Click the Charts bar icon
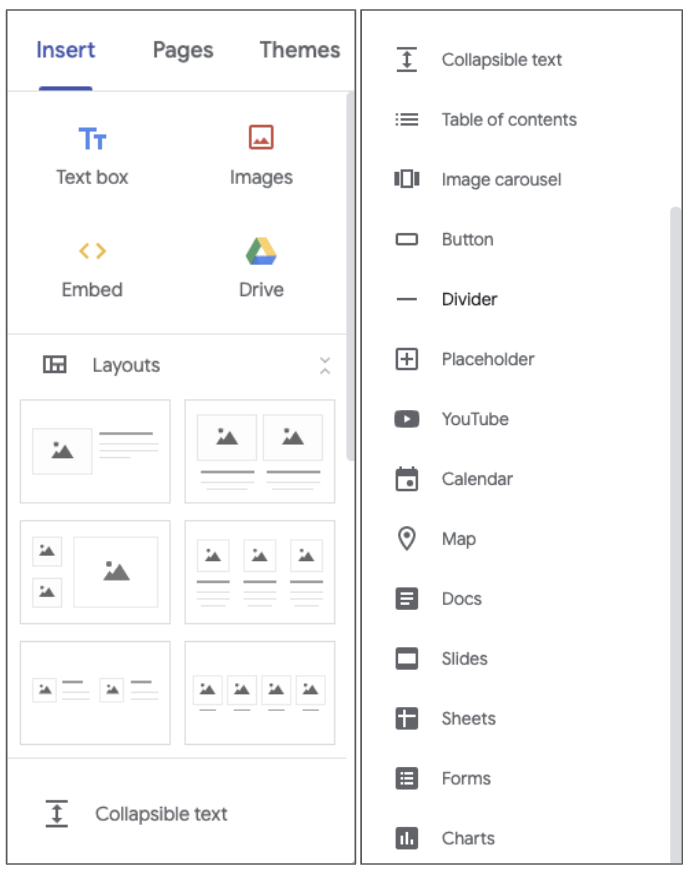 point(407,838)
